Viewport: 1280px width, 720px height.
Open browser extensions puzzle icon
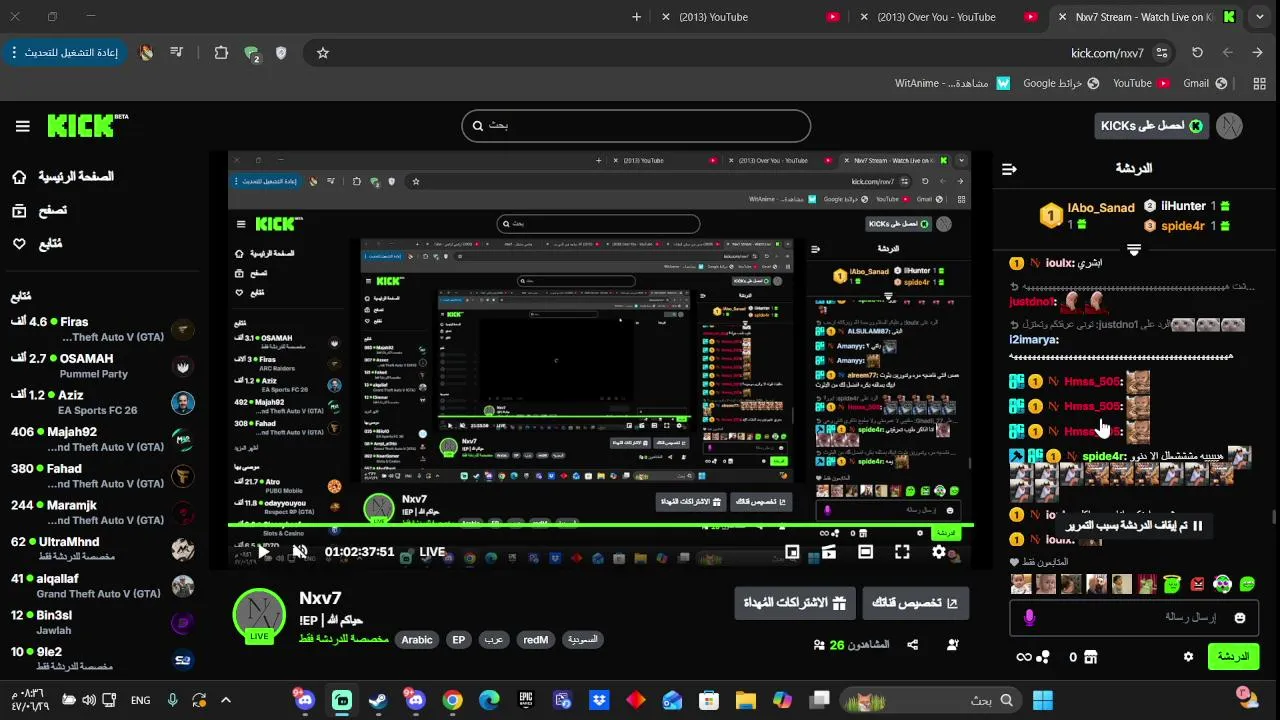click(221, 53)
